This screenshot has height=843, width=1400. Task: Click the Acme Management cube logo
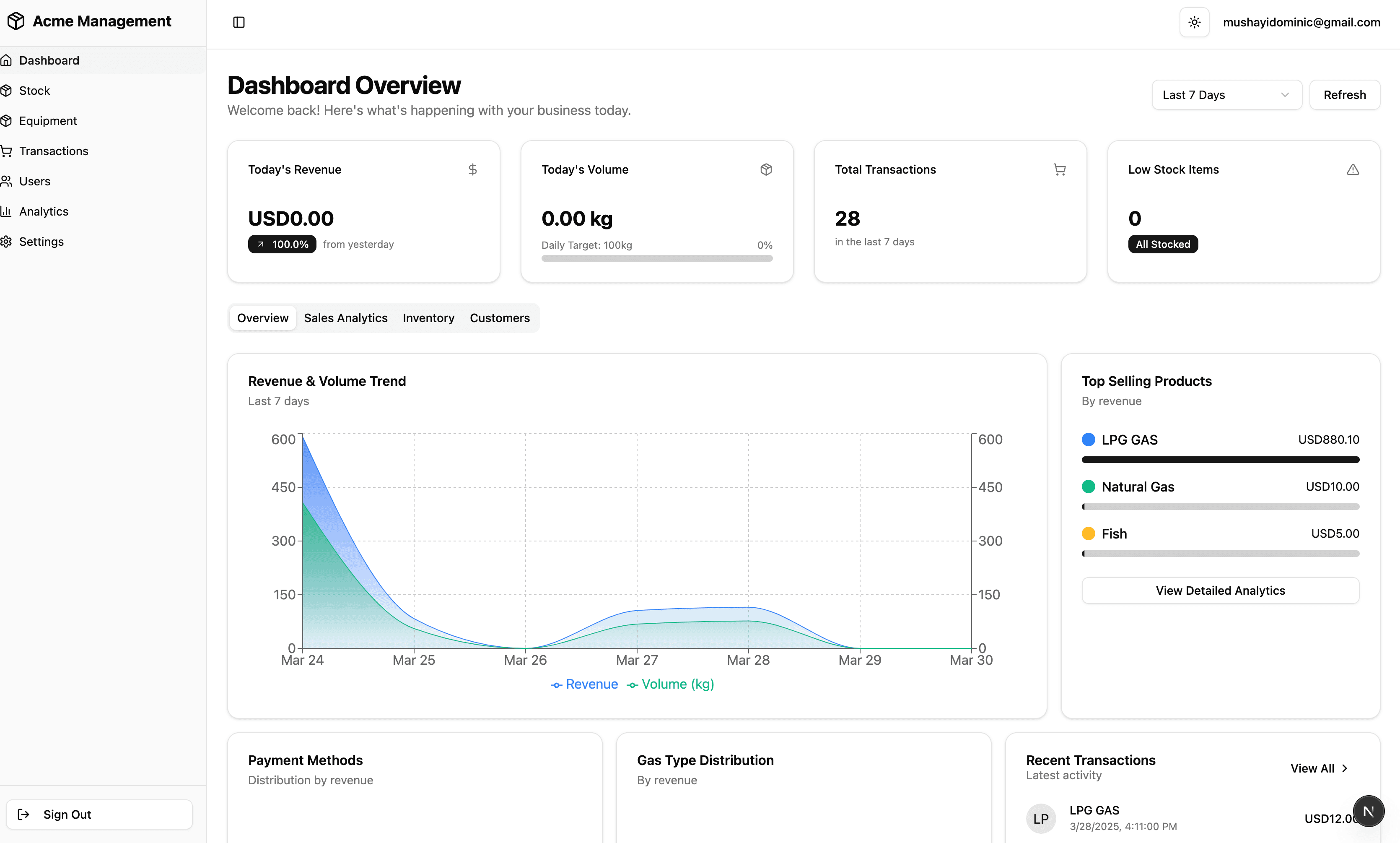16,21
